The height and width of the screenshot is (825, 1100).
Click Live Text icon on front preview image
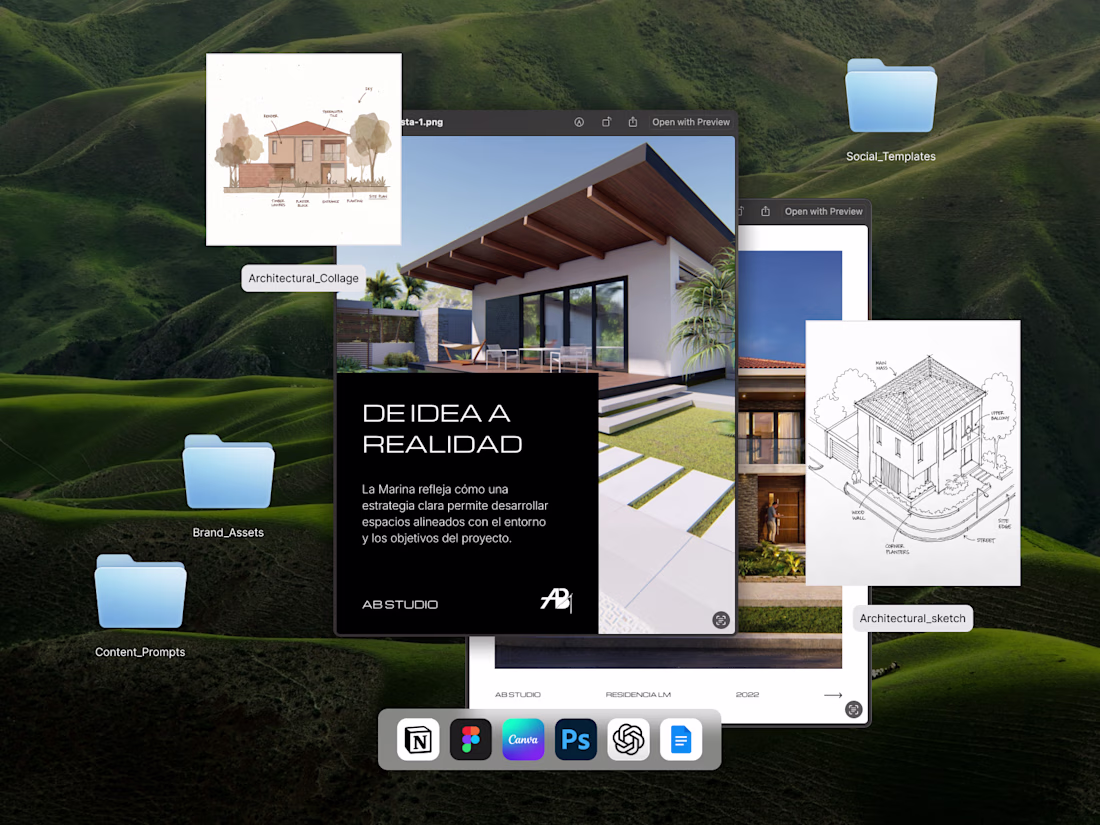point(721,620)
